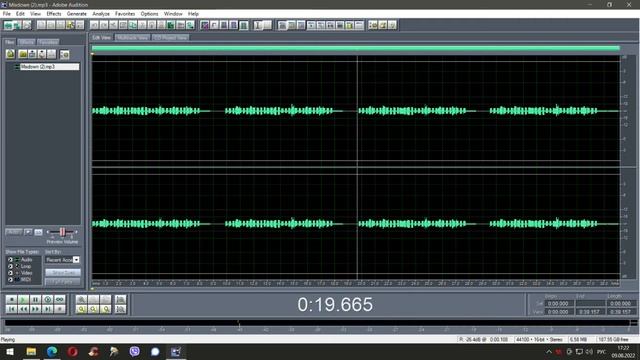Open the File menu
The height and width of the screenshot is (360, 640).
(x=7, y=13)
